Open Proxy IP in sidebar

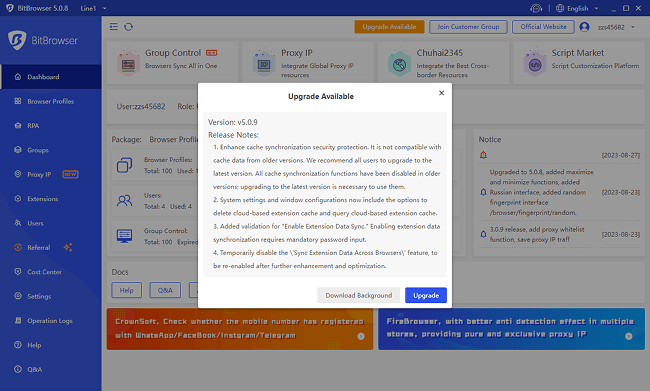click(x=51, y=175)
